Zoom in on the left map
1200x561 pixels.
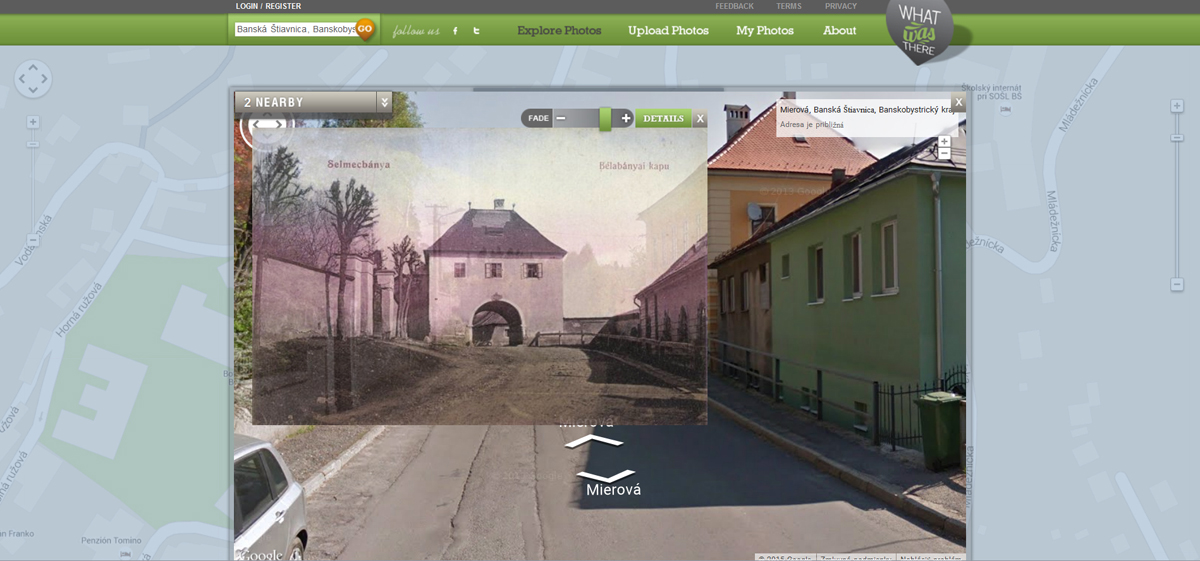[33, 122]
